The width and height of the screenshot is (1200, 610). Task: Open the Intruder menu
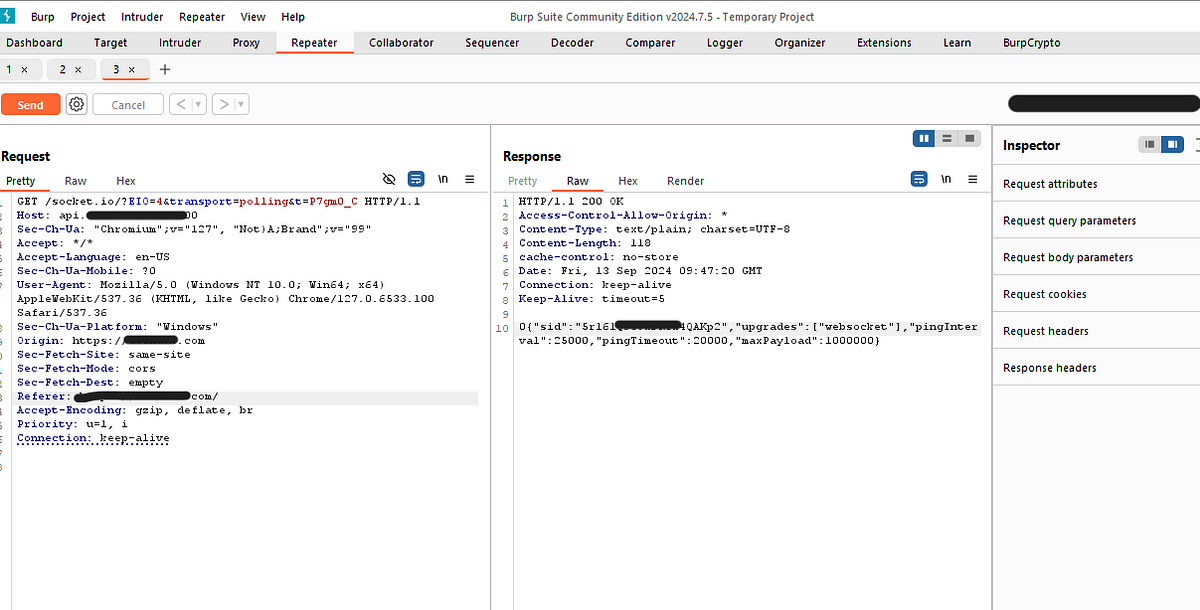[x=142, y=17]
